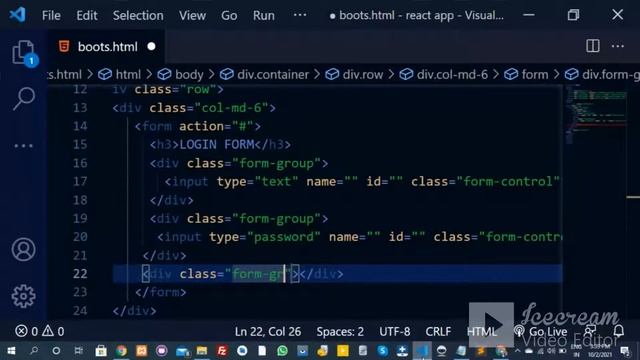Viewport: 640px width, 360px height.
Task: Click the play button overlay
Action: click(491, 325)
